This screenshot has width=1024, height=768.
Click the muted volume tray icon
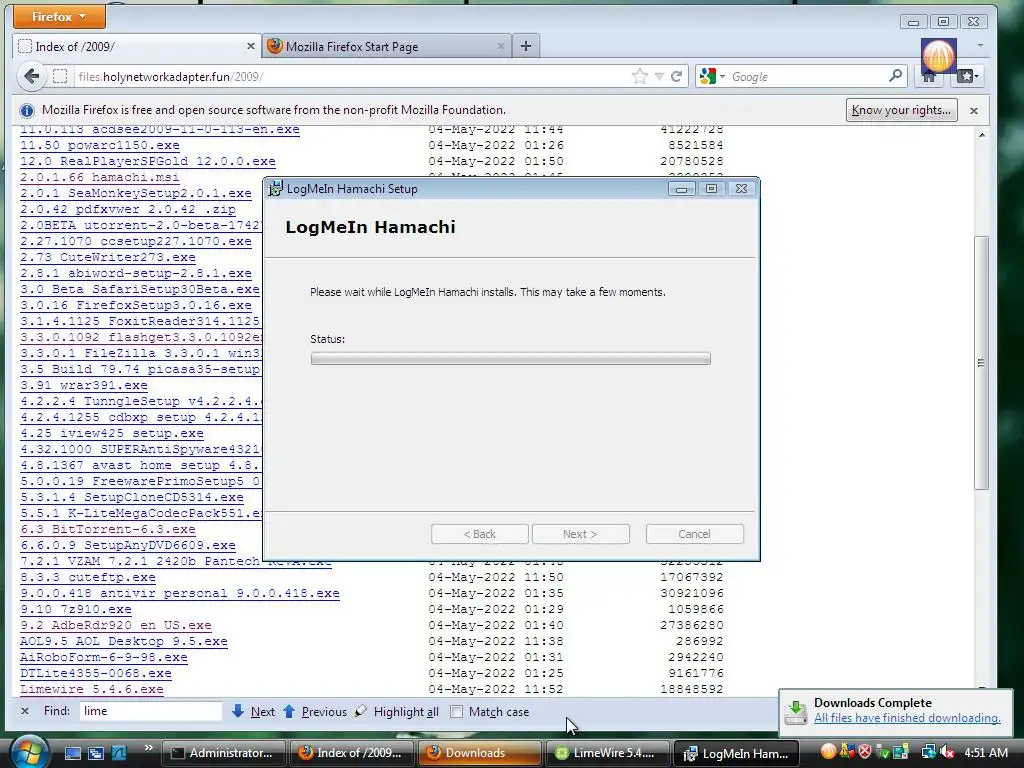946,753
